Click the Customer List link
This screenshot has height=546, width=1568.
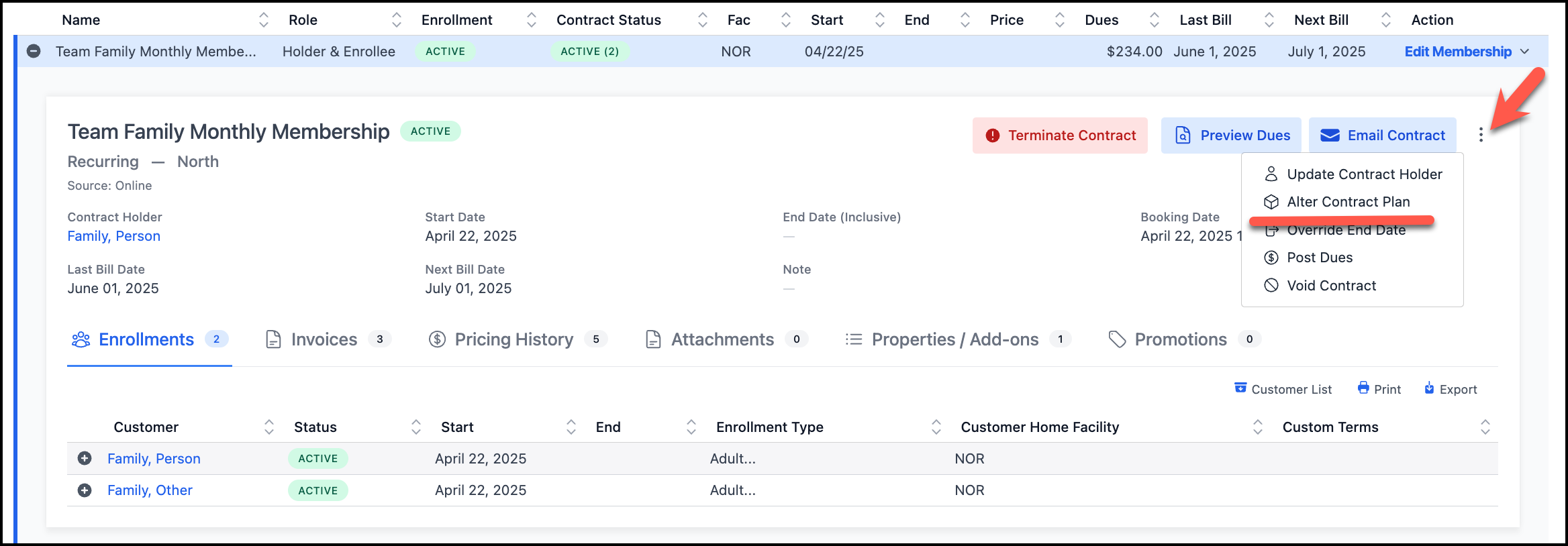[x=1283, y=389]
